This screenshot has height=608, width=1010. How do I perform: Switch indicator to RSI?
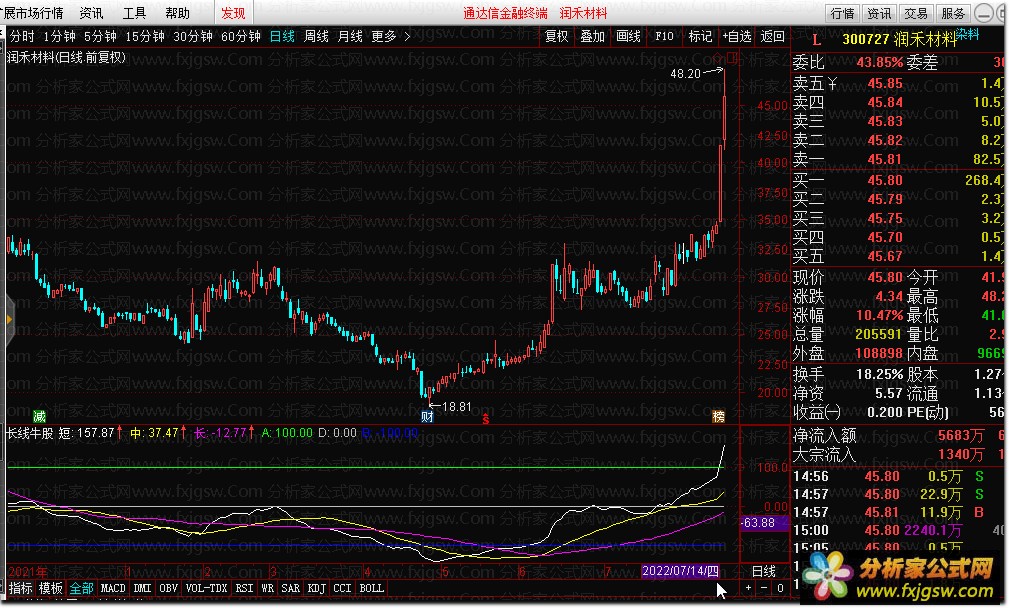(x=244, y=588)
